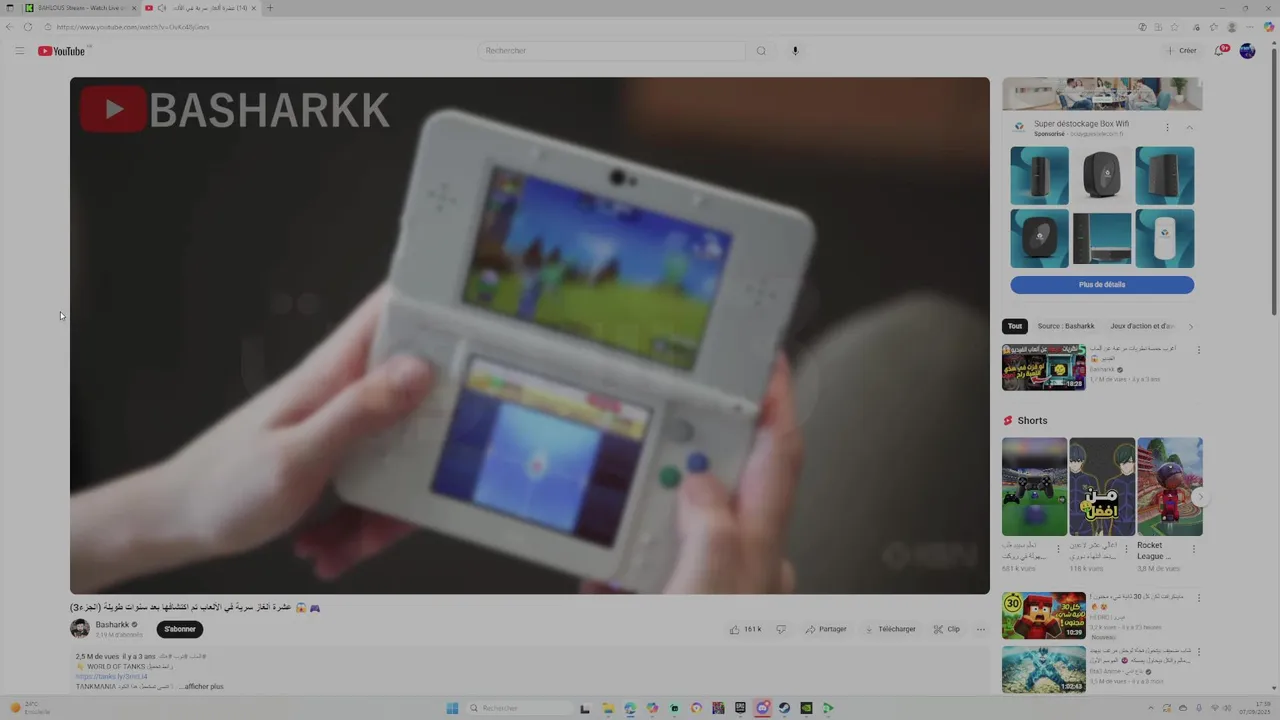
Task: Open the taskbar clock and date
Action: coord(1254,708)
